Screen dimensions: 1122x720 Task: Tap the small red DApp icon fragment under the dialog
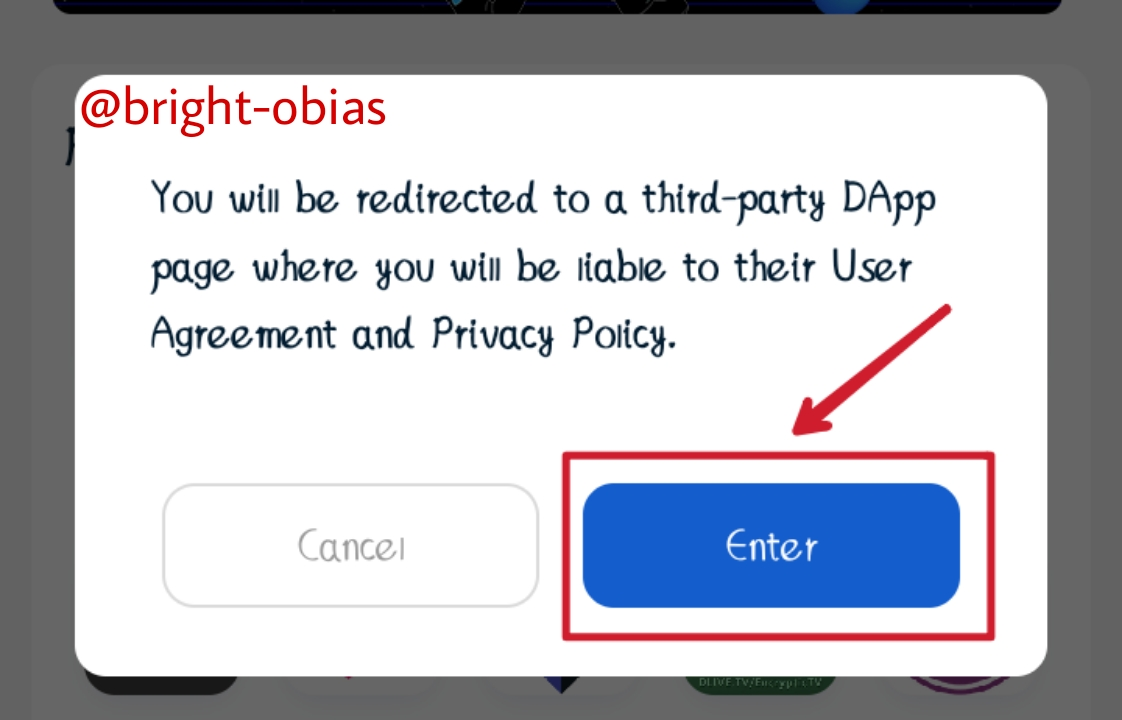pos(348,676)
